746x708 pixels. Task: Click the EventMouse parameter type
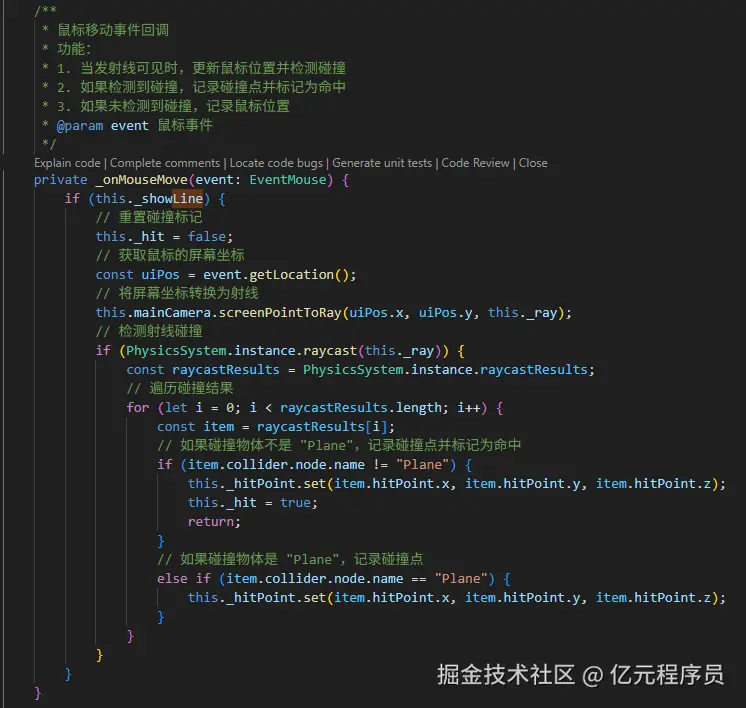tap(288, 180)
